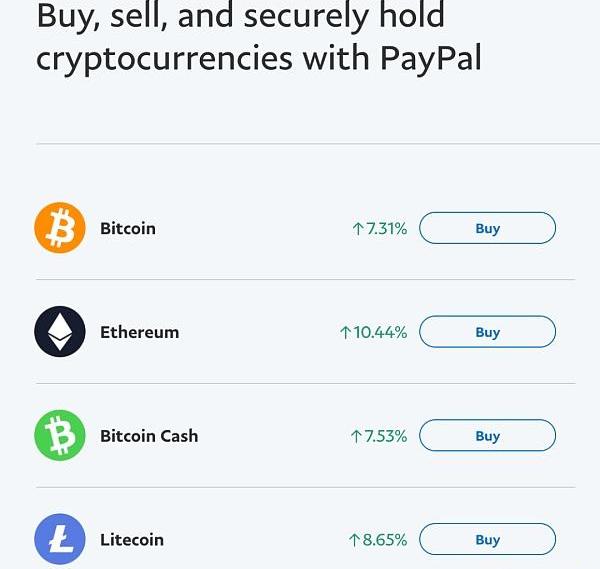600x569 pixels.
Task: Select the dark Ethereum diamond icon
Action: point(60,332)
